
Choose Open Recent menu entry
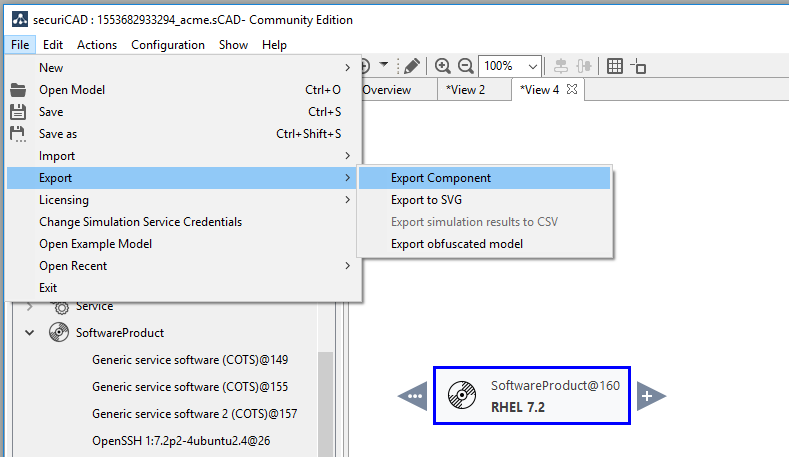click(183, 266)
